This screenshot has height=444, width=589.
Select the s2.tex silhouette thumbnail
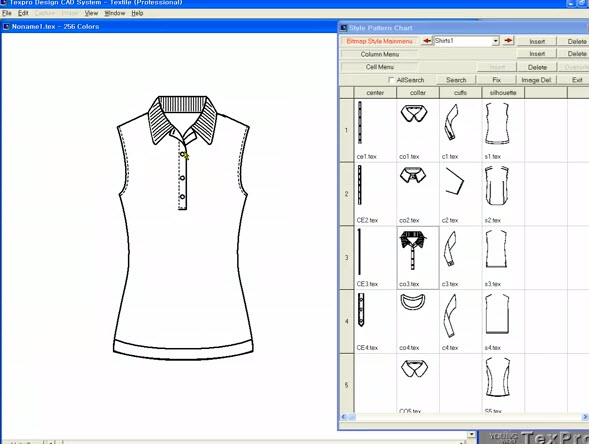(x=497, y=186)
